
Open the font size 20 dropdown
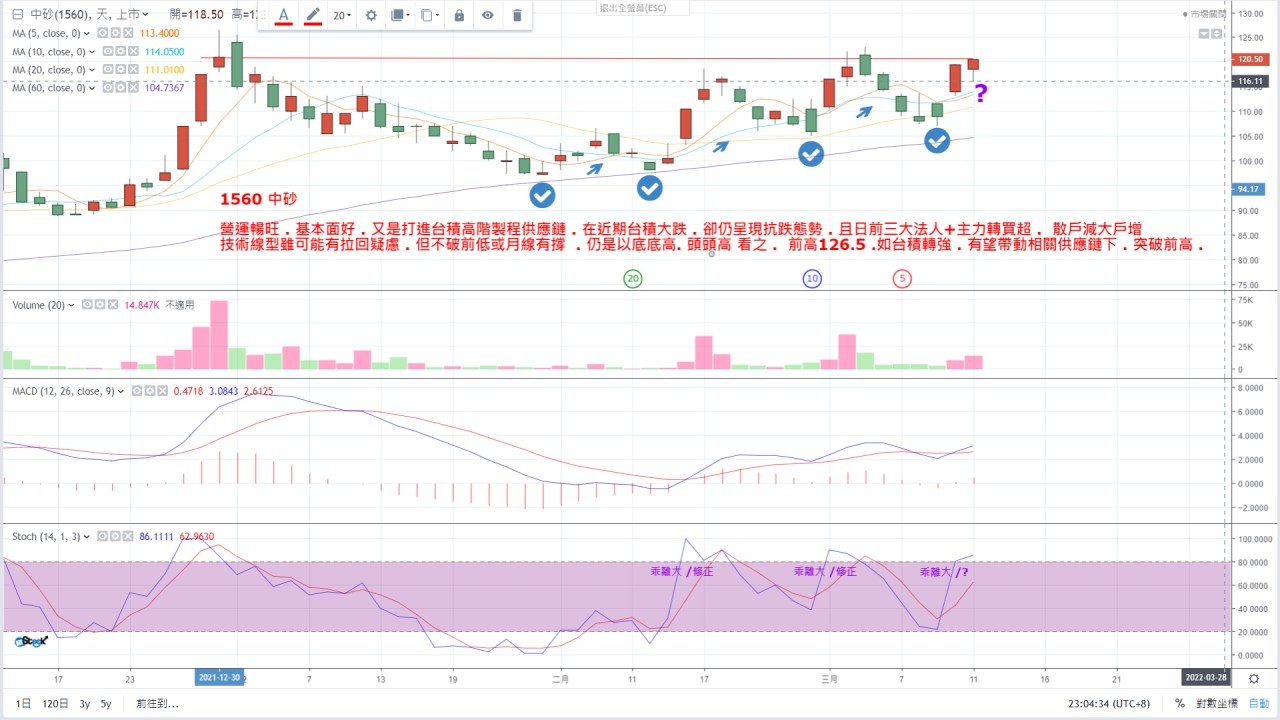[x=343, y=15]
